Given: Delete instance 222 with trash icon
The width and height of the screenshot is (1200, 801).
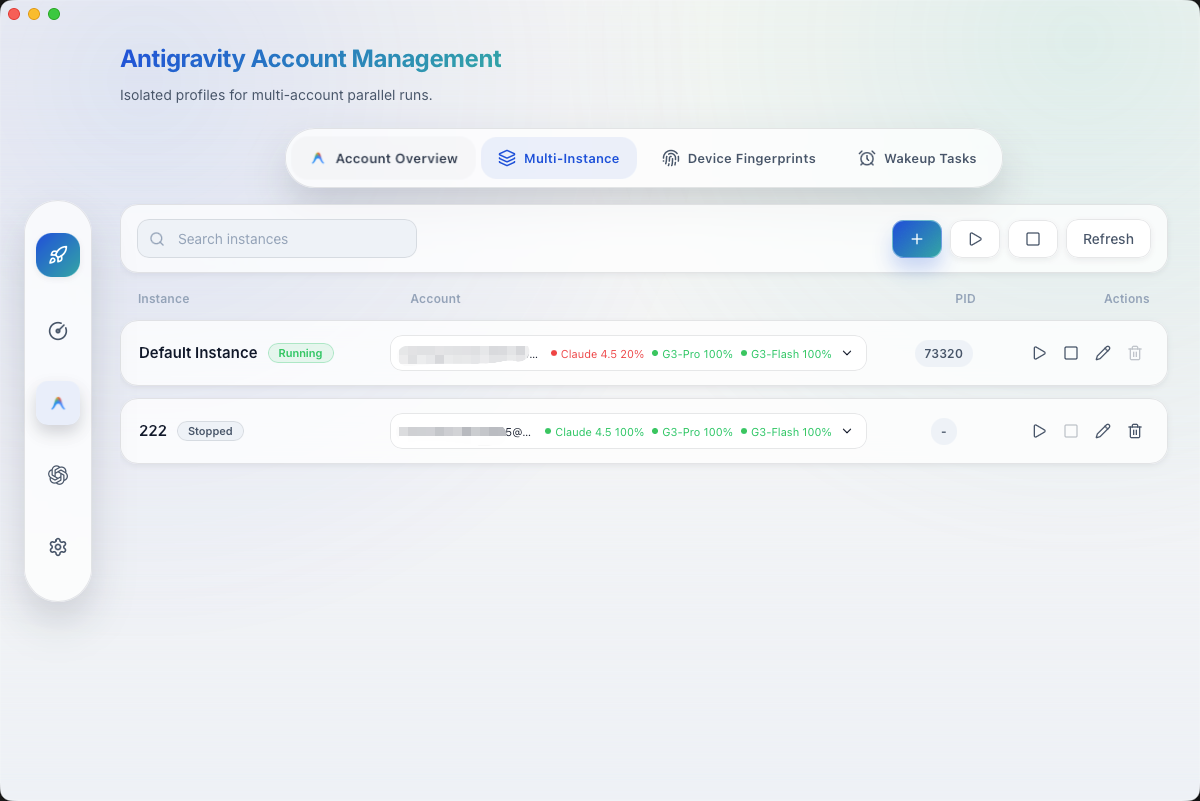Looking at the screenshot, I should (x=1135, y=431).
